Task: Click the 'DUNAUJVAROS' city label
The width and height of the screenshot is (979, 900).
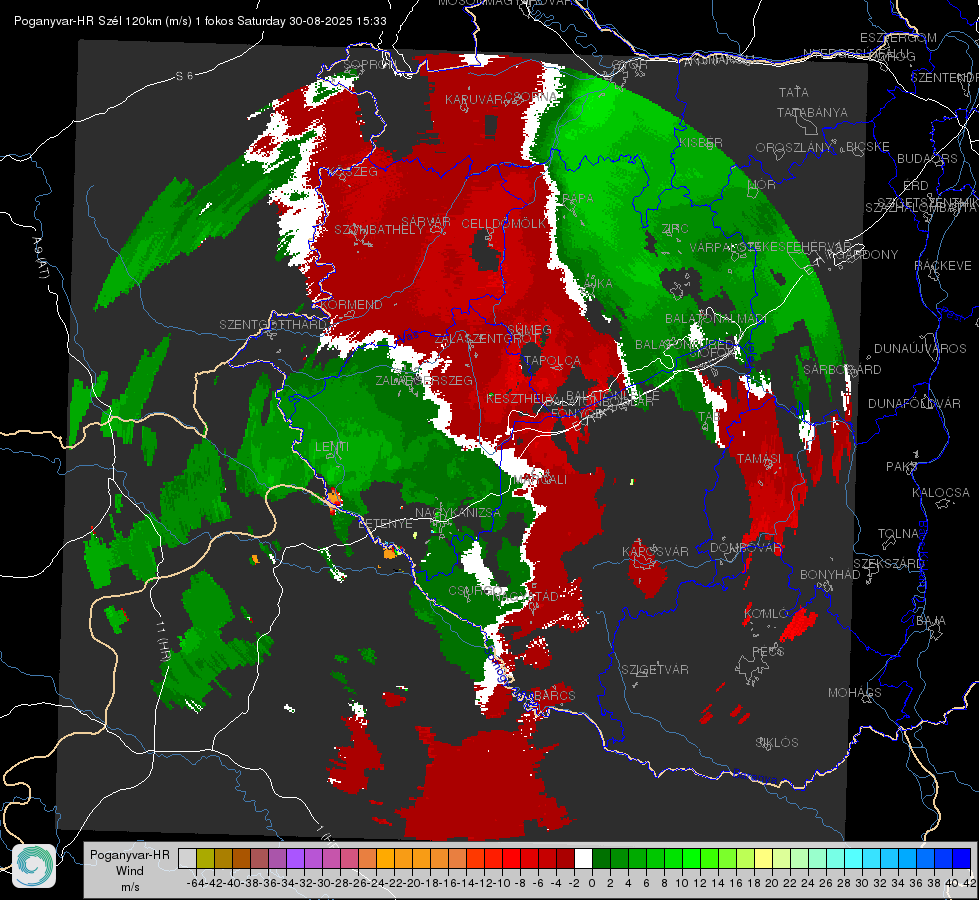Action: tap(920, 349)
